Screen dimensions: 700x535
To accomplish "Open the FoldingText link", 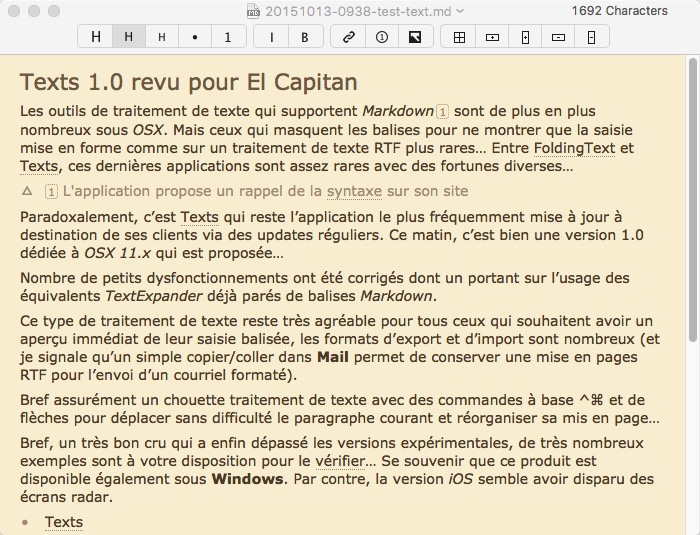I will pos(575,148).
